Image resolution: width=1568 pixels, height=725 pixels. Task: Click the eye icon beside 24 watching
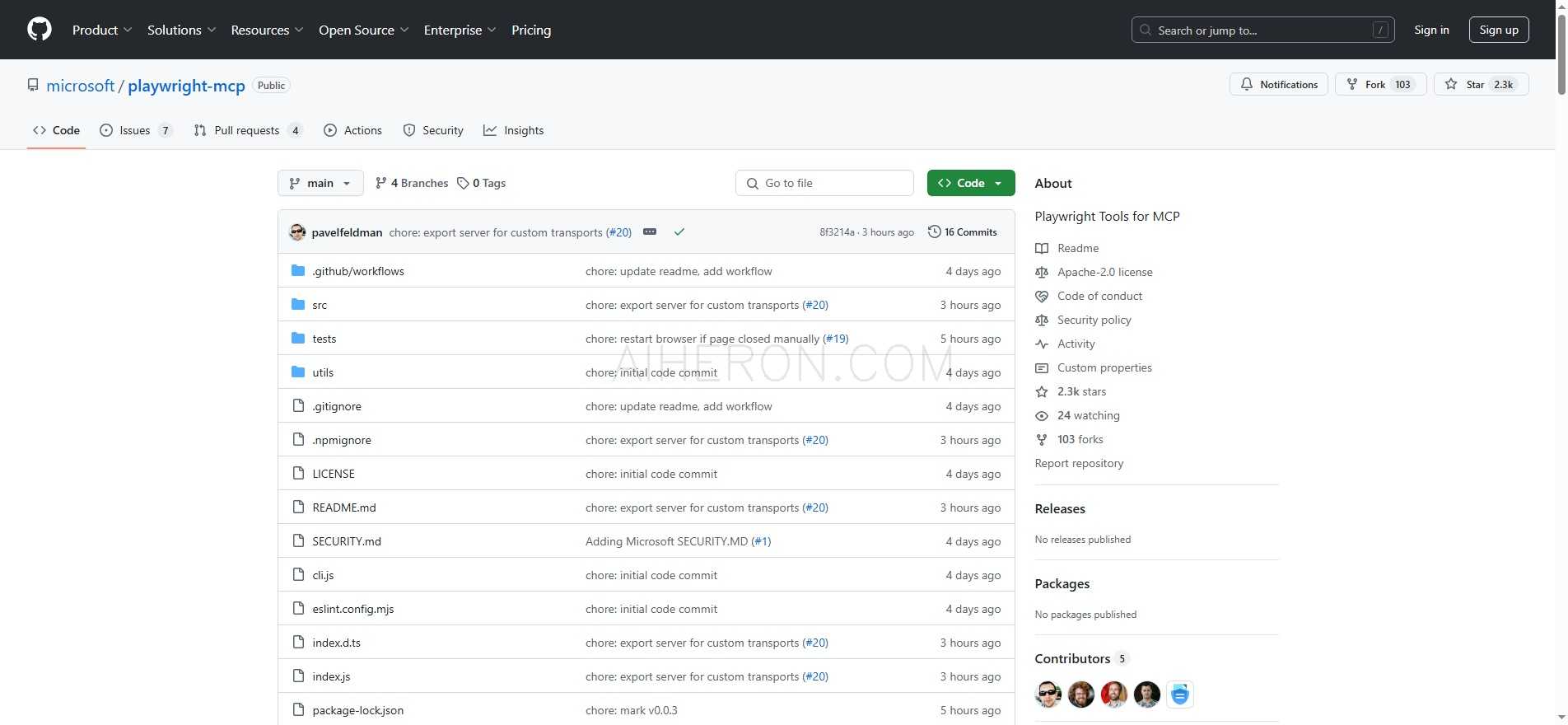tap(1042, 415)
